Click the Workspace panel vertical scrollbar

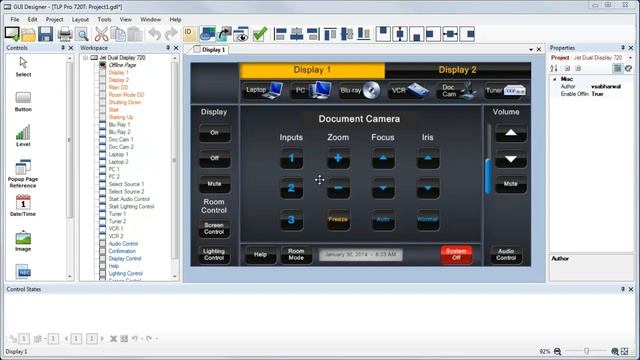pyautogui.click(x=174, y=160)
